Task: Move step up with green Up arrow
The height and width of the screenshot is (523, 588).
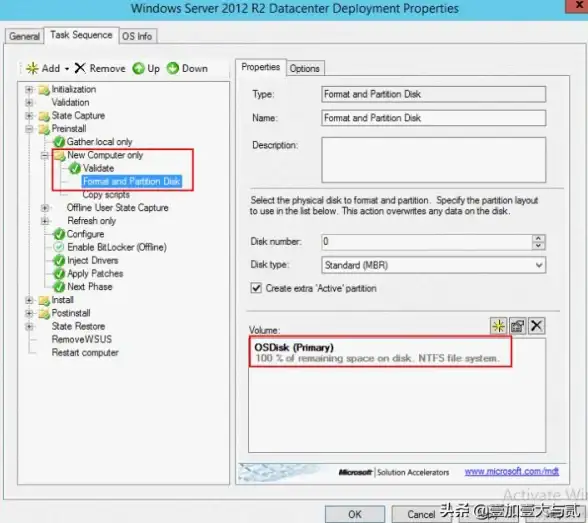Action: point(138,68)
